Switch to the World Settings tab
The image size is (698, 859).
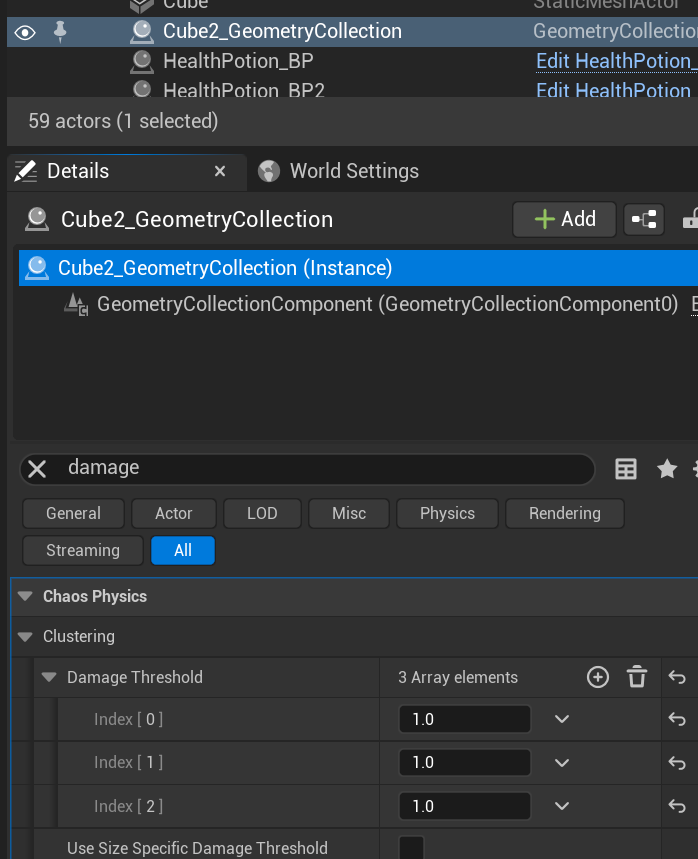[x=353, y=171]
